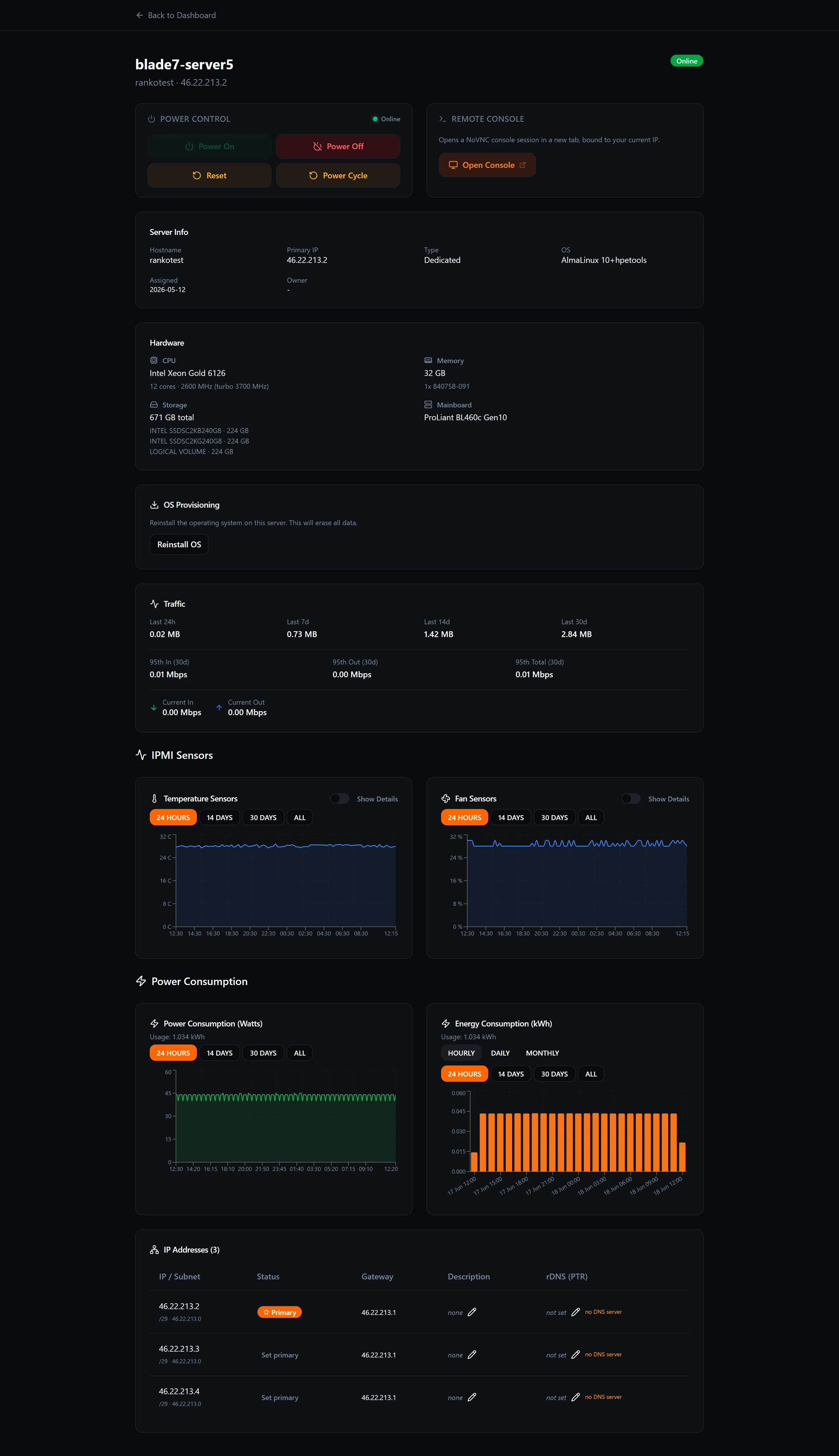
Task: Click the 24 HOURS Fan Sensors tab
Action: [464, 817]
